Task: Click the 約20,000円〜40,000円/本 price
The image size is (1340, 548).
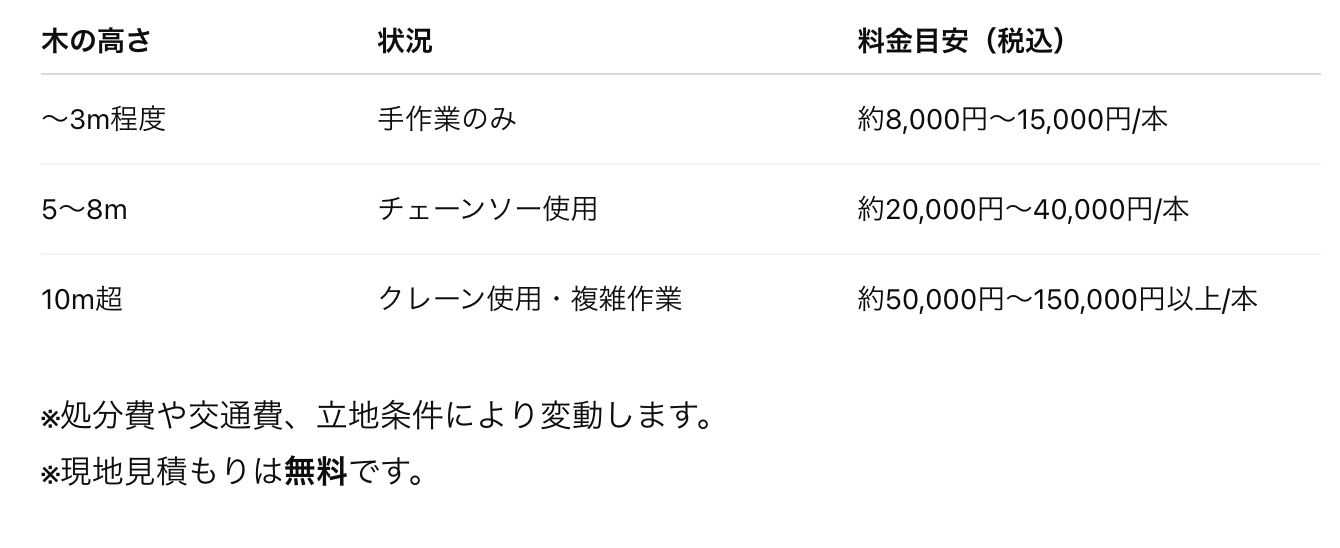Action: pyautogui.click(x=1024, y=210)
